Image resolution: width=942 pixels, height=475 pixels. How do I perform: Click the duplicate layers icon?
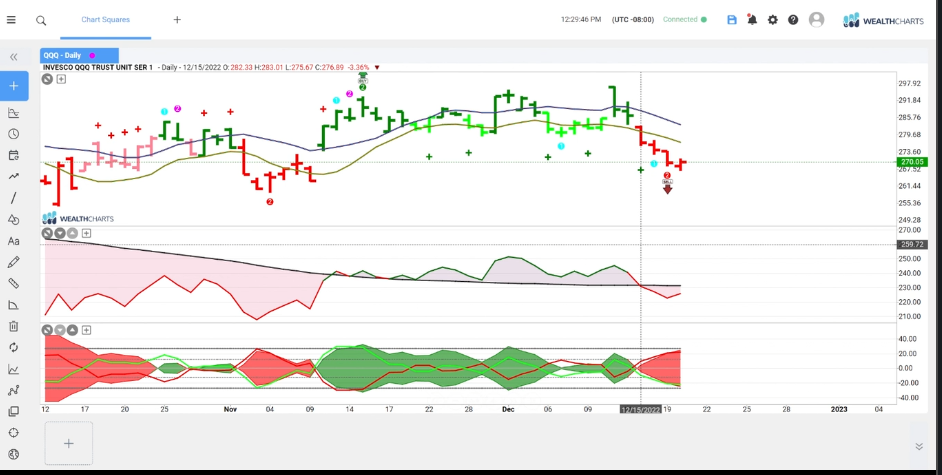14,412
